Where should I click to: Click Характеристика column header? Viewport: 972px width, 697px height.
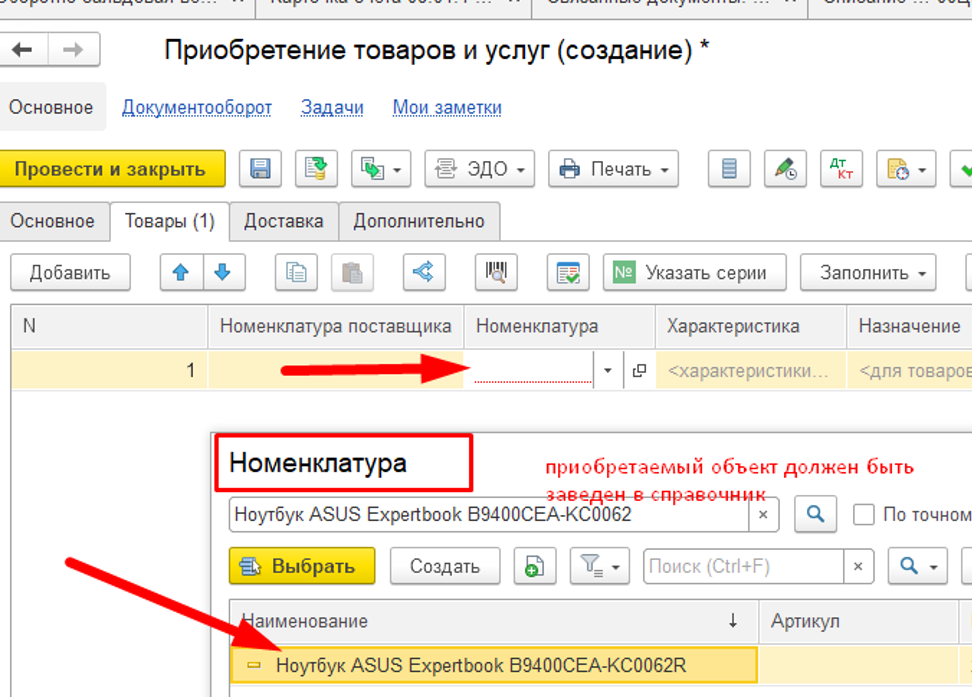751,326
